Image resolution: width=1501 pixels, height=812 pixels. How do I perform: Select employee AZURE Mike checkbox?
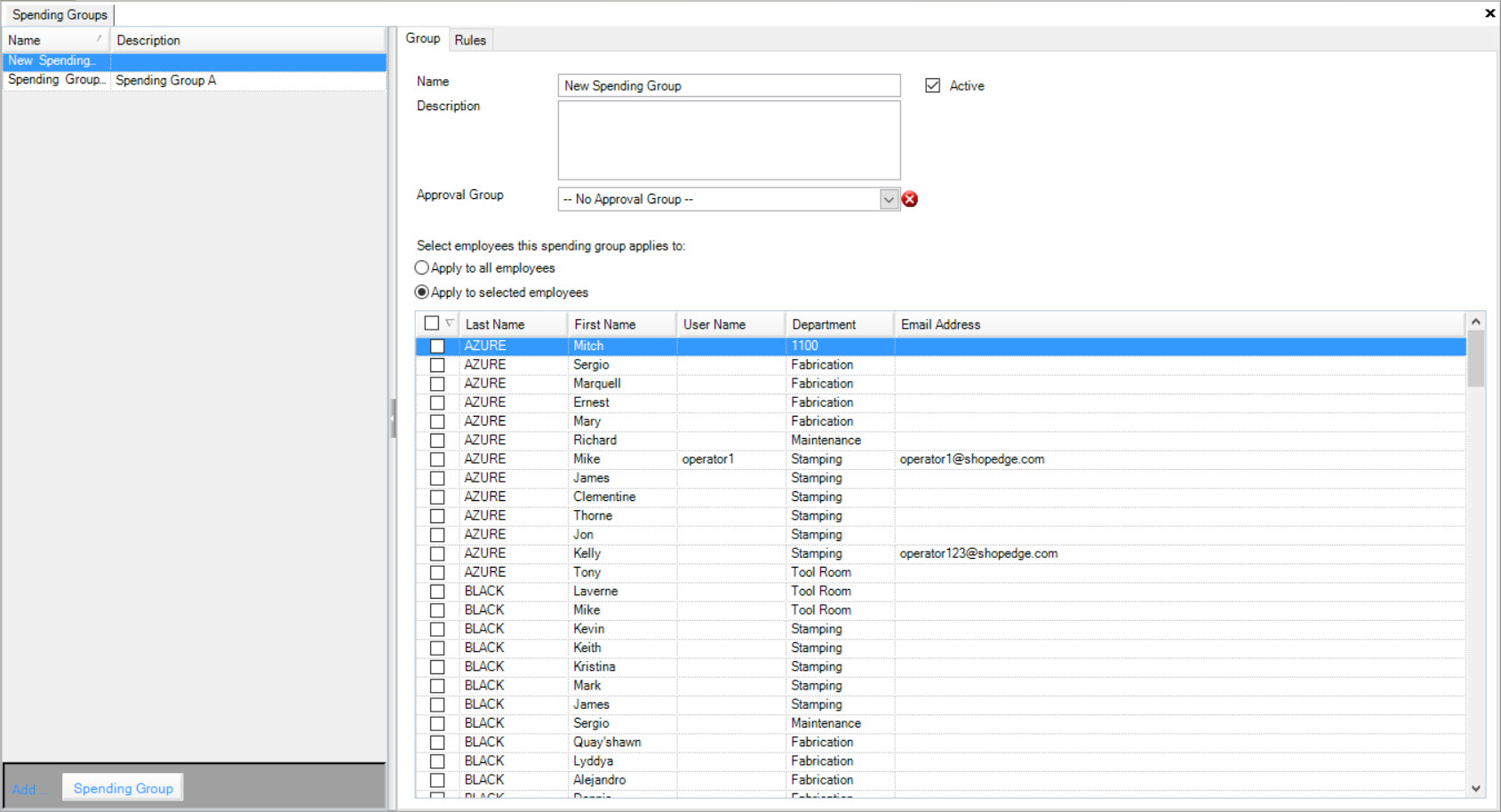tap(437, 459)
